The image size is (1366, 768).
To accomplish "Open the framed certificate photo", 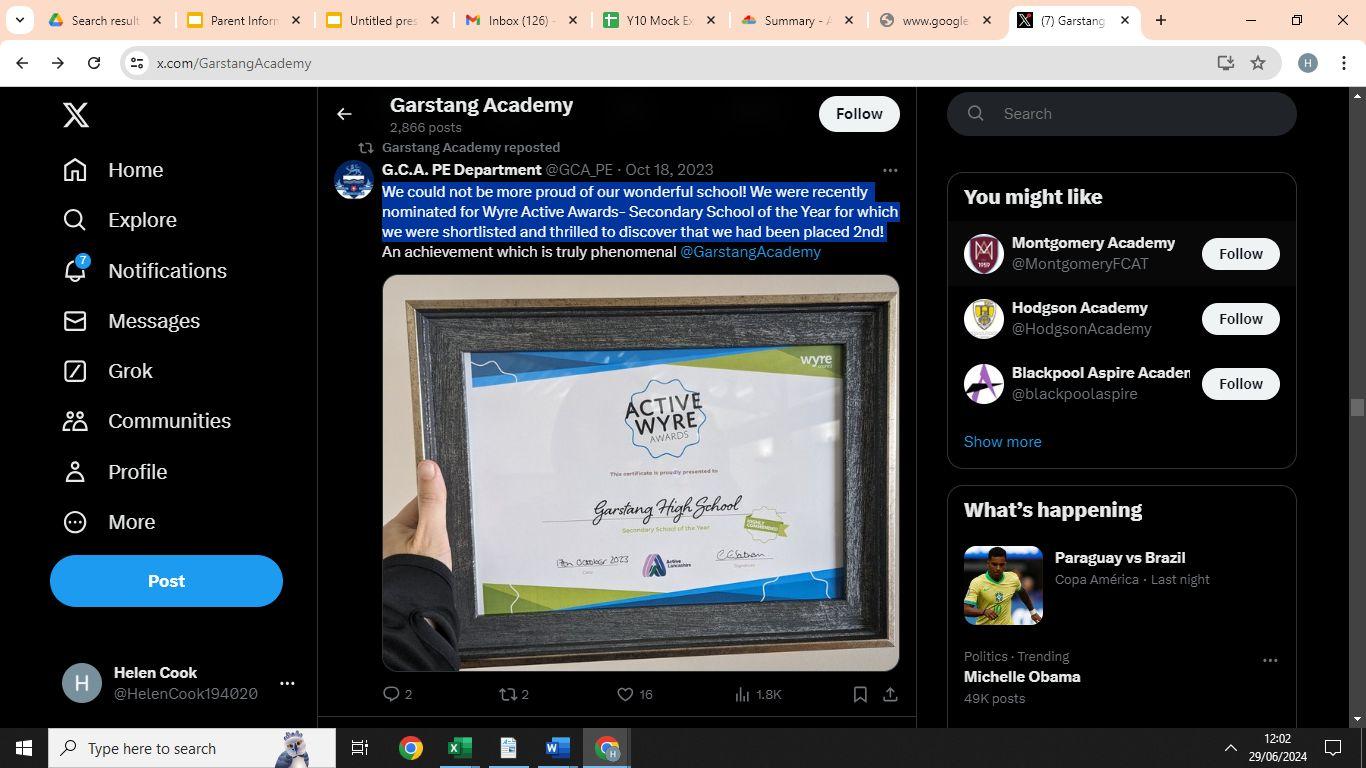I will tap(641, 473).
